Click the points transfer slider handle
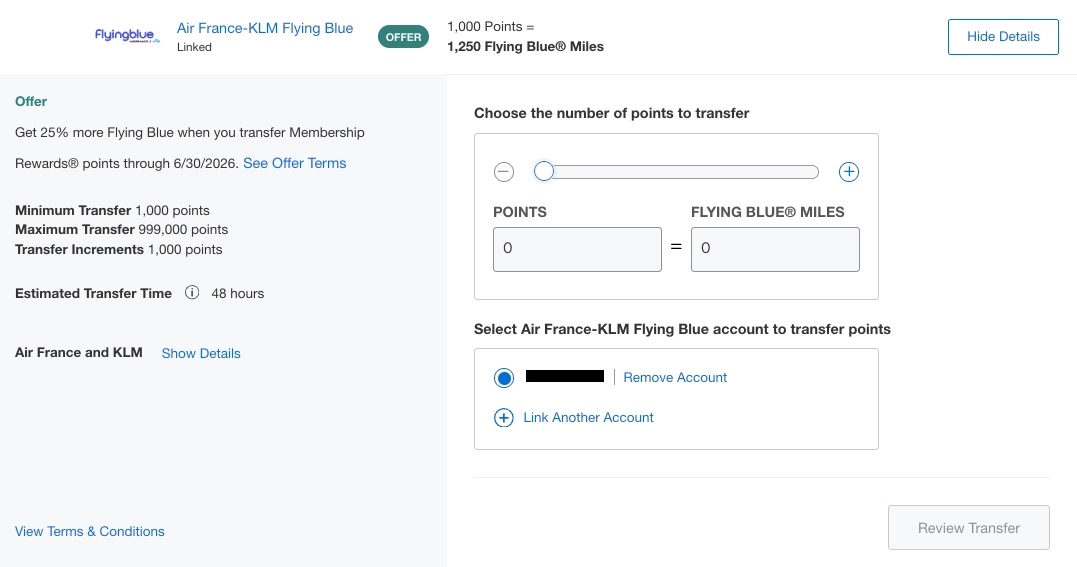1077x567 pixels. tap(544, 172)
